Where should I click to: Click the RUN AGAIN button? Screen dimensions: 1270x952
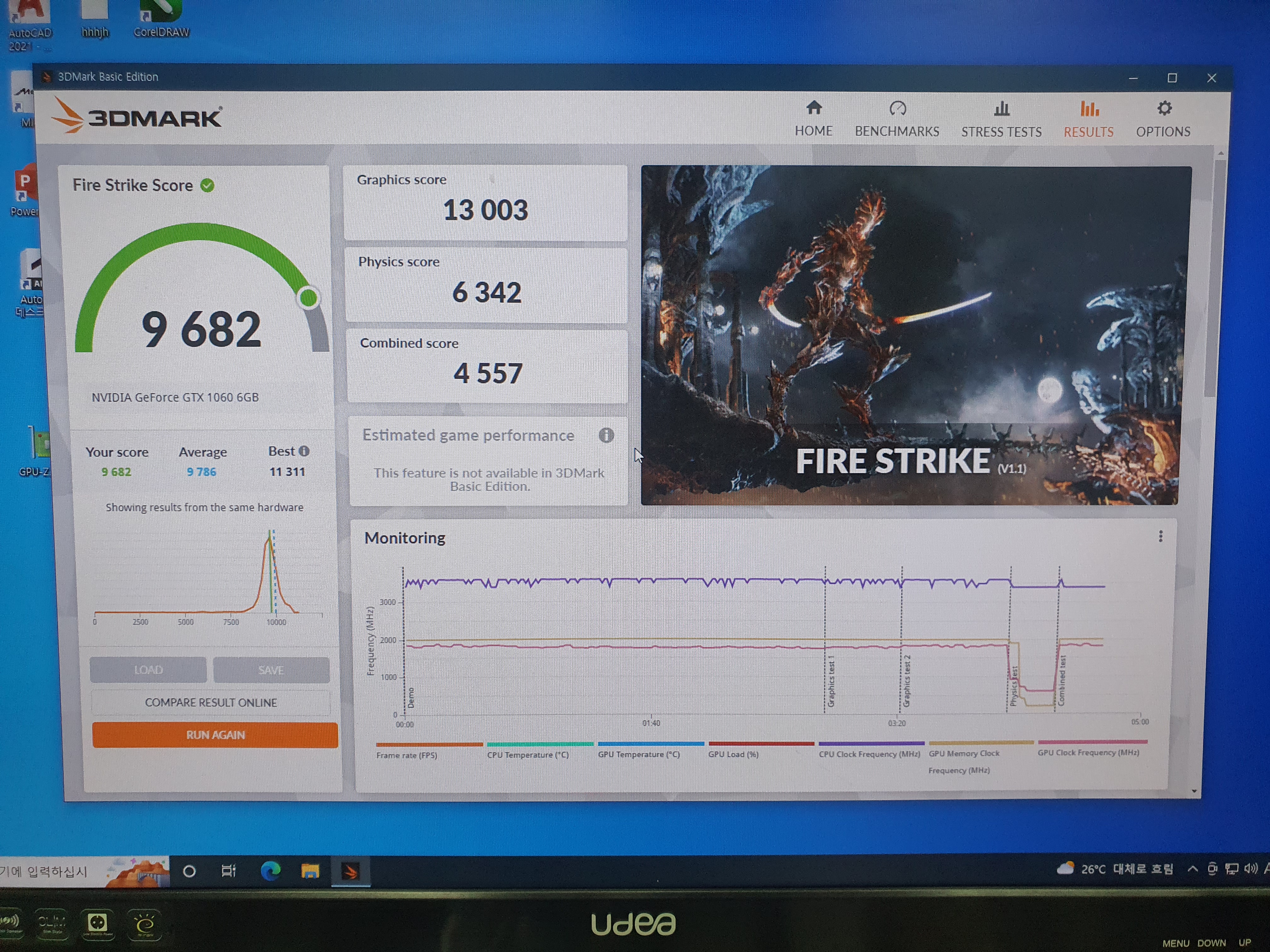[215, 735]
